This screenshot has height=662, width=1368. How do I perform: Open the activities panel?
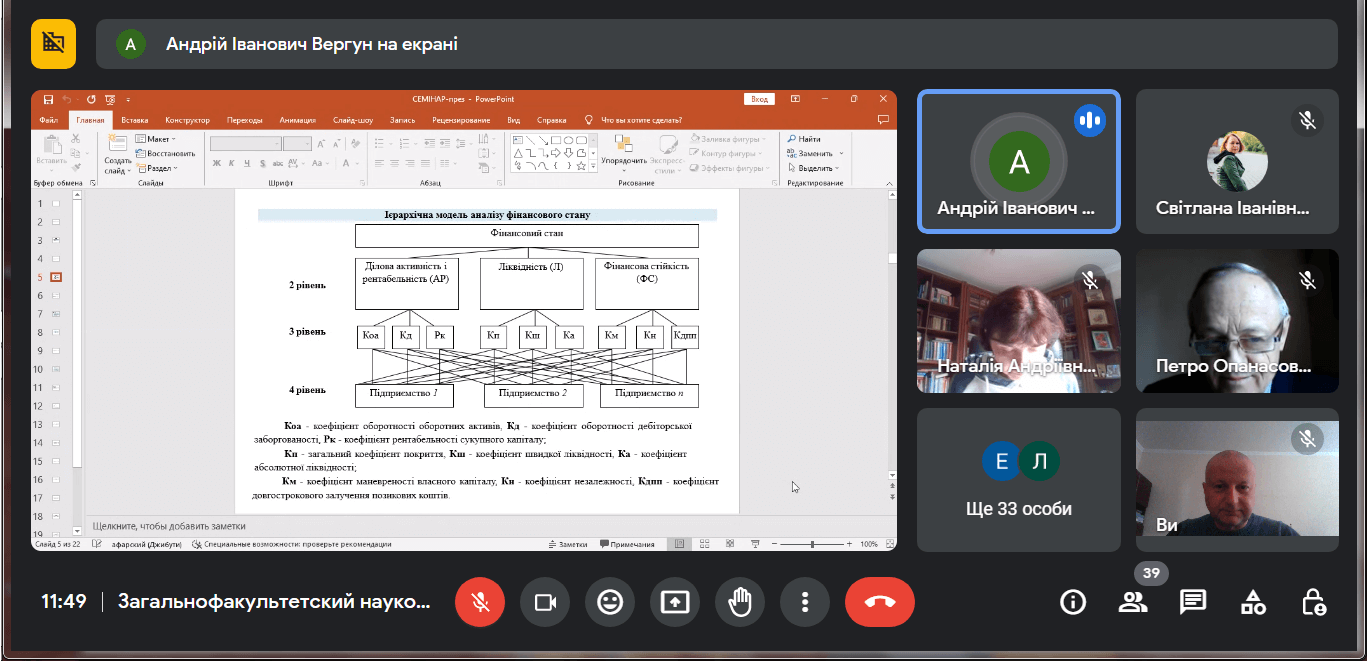coord(1253,602)
